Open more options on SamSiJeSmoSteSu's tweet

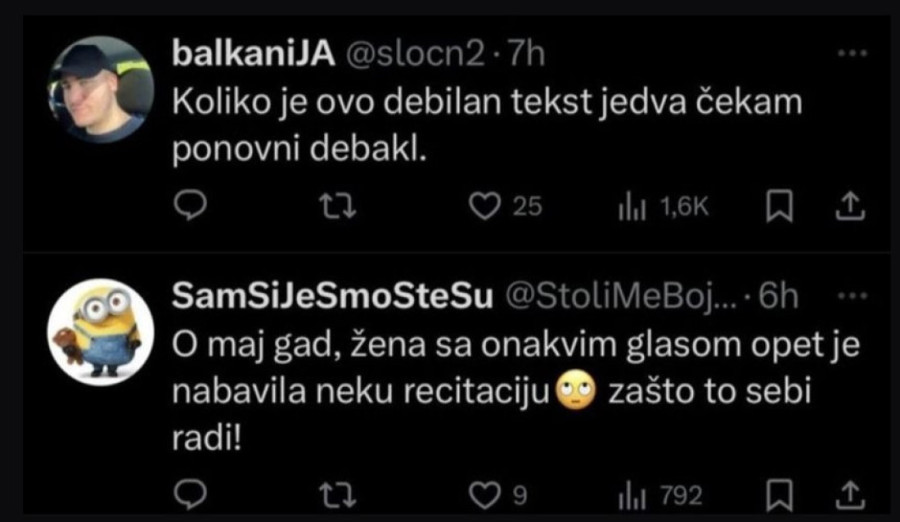click(x=851, y=297)
